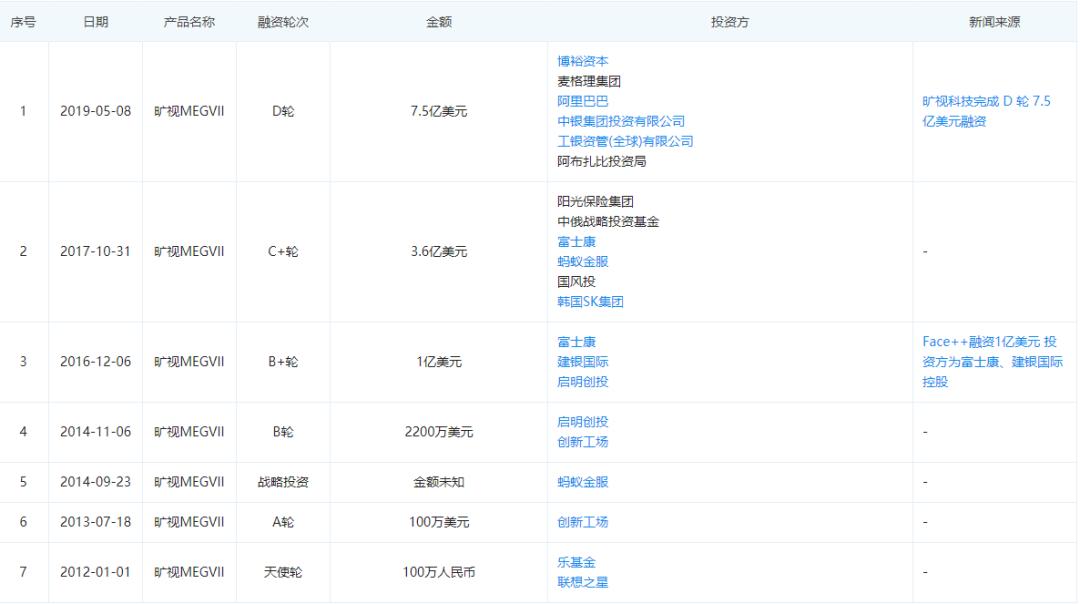This screenshot has width=1080, height=604.
Task: Select the date 2013-07-18
Action: tap(95, 522)
